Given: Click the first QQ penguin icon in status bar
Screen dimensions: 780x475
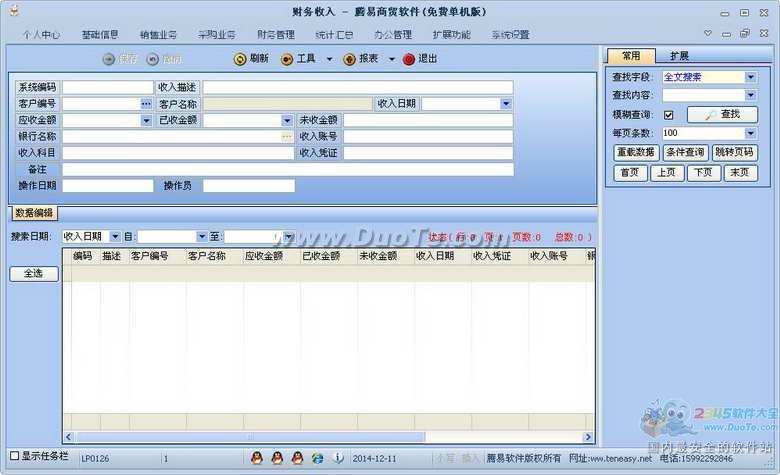Looking at the screenshot, I should point(257,458).
